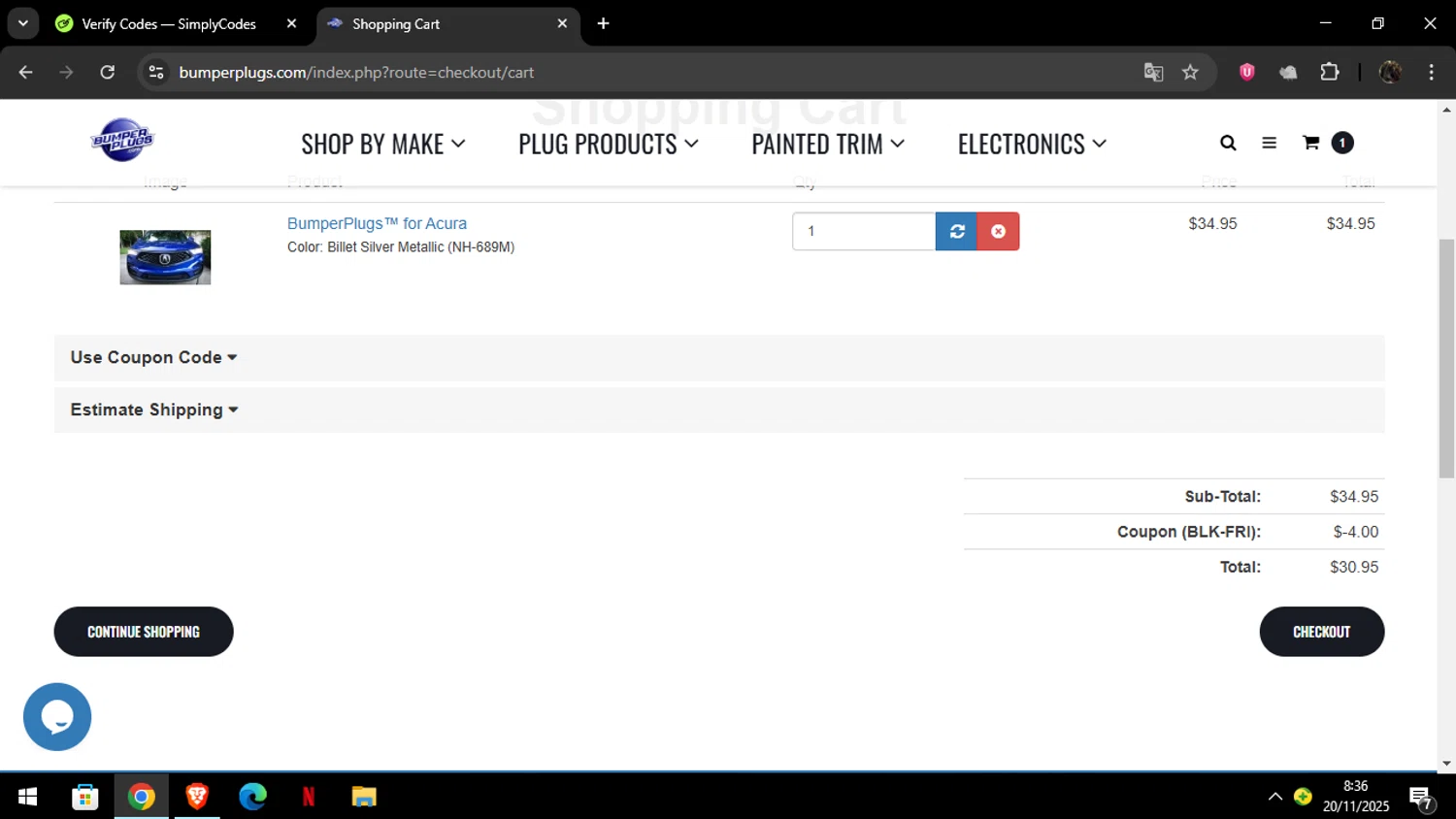The height and width of the screenshot is (819, 1456).
Task: Click the Acura product thumbnail image
Action: pos(165,257)
